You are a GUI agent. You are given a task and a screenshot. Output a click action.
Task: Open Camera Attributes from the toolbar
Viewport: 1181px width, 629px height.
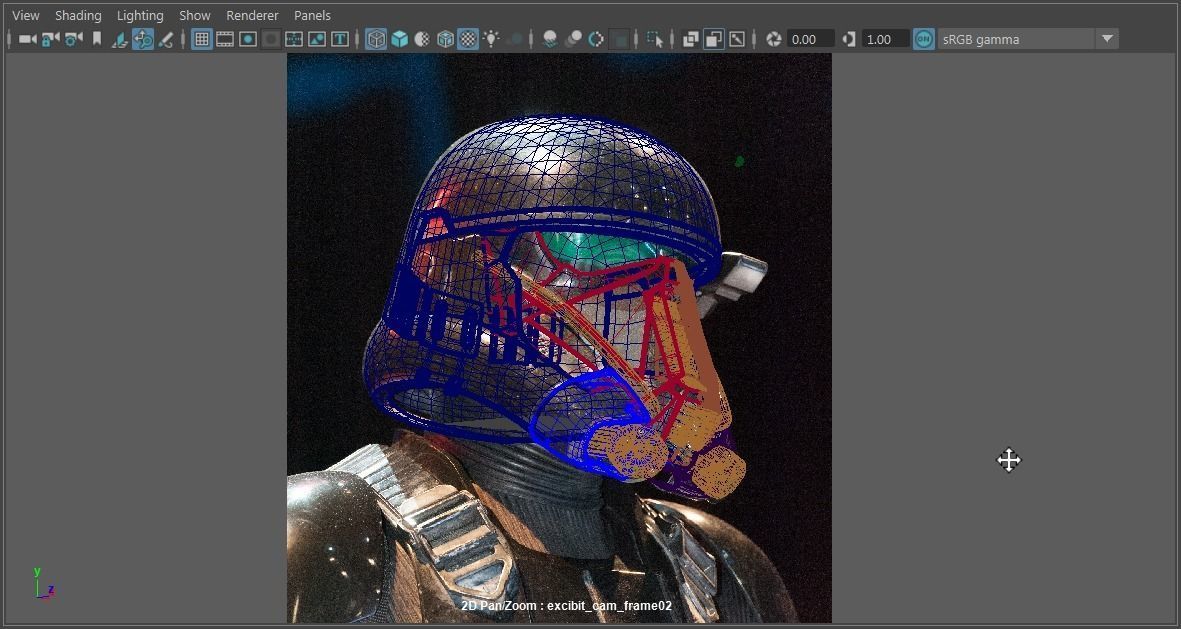74,39
